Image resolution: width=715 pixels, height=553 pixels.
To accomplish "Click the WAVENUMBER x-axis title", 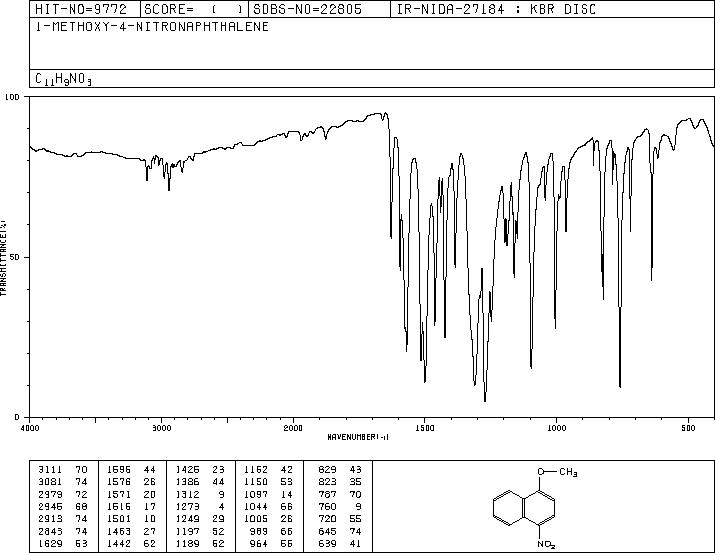I will pyautogui.click(x=358, y=437).
